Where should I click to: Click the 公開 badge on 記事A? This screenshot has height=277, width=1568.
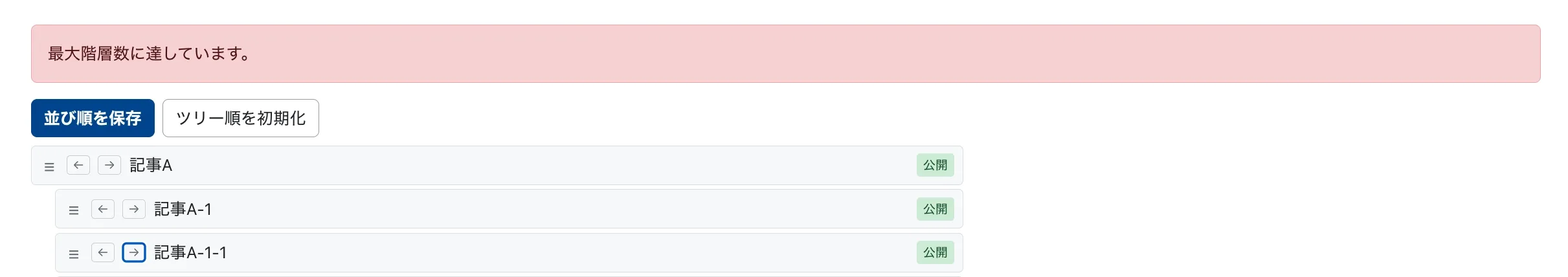click(x=935, y=165)
